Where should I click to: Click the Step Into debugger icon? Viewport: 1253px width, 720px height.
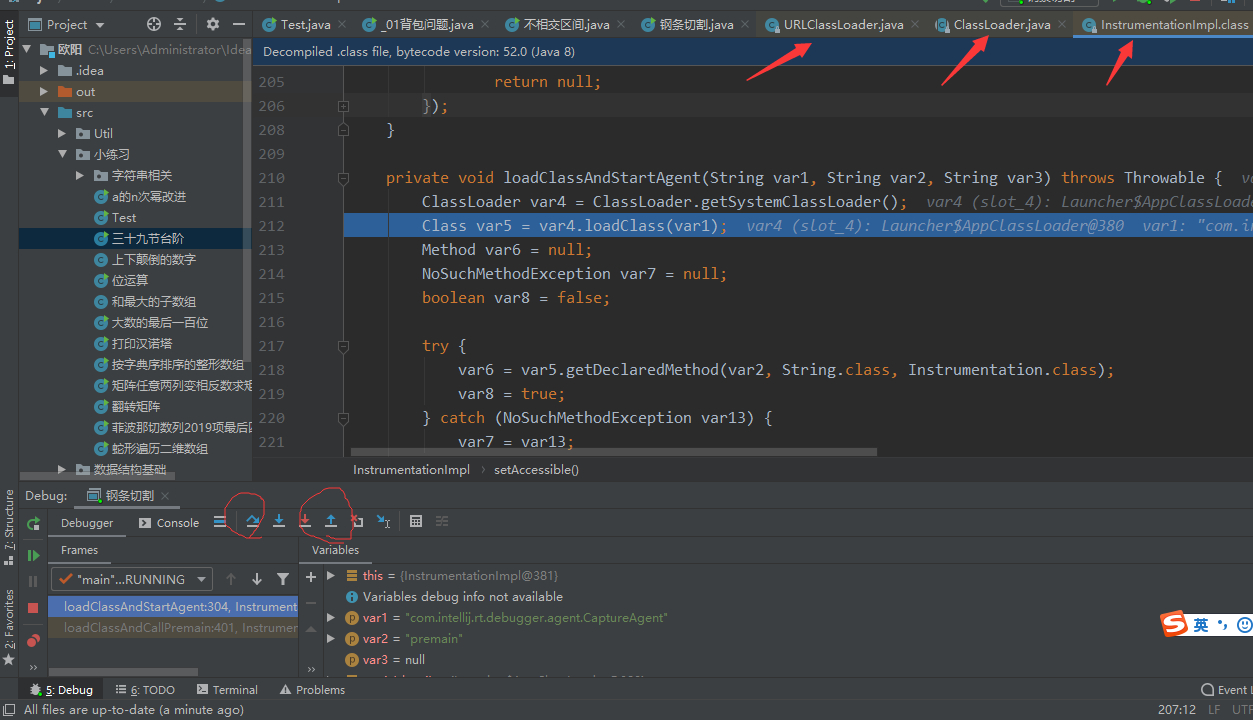[x=279, y=521]
